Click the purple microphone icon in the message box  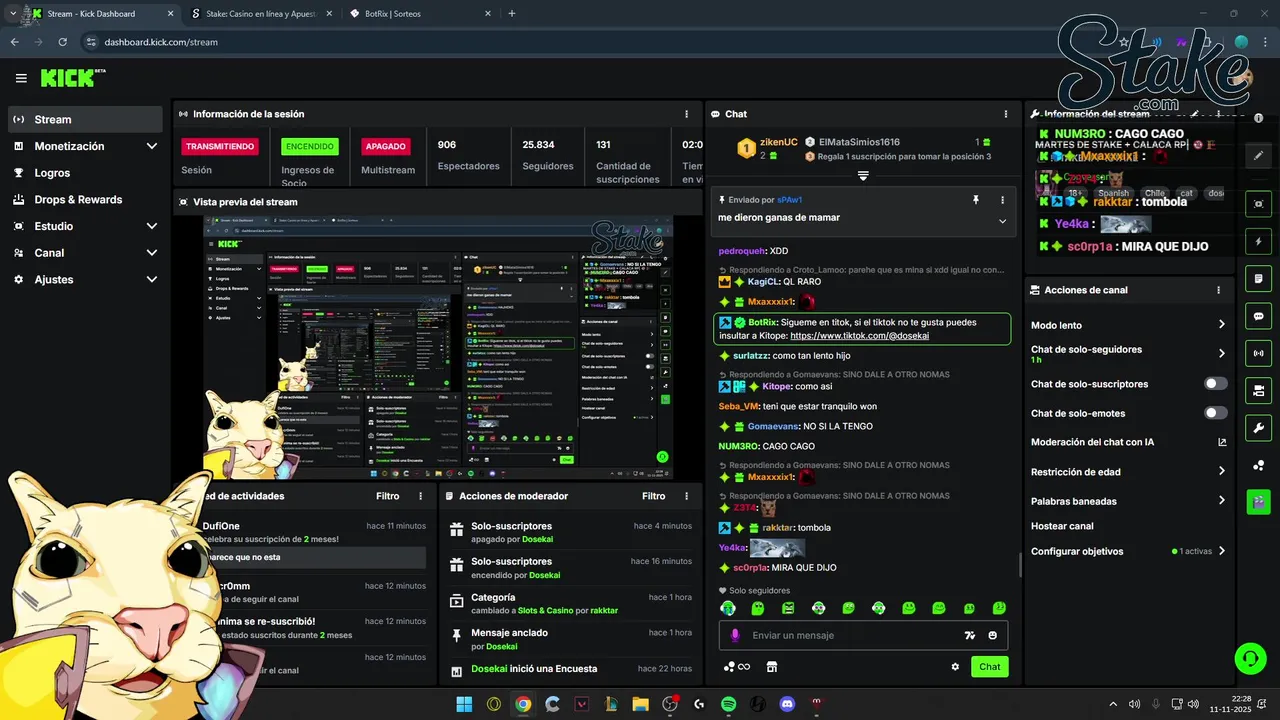coord(735,635)
